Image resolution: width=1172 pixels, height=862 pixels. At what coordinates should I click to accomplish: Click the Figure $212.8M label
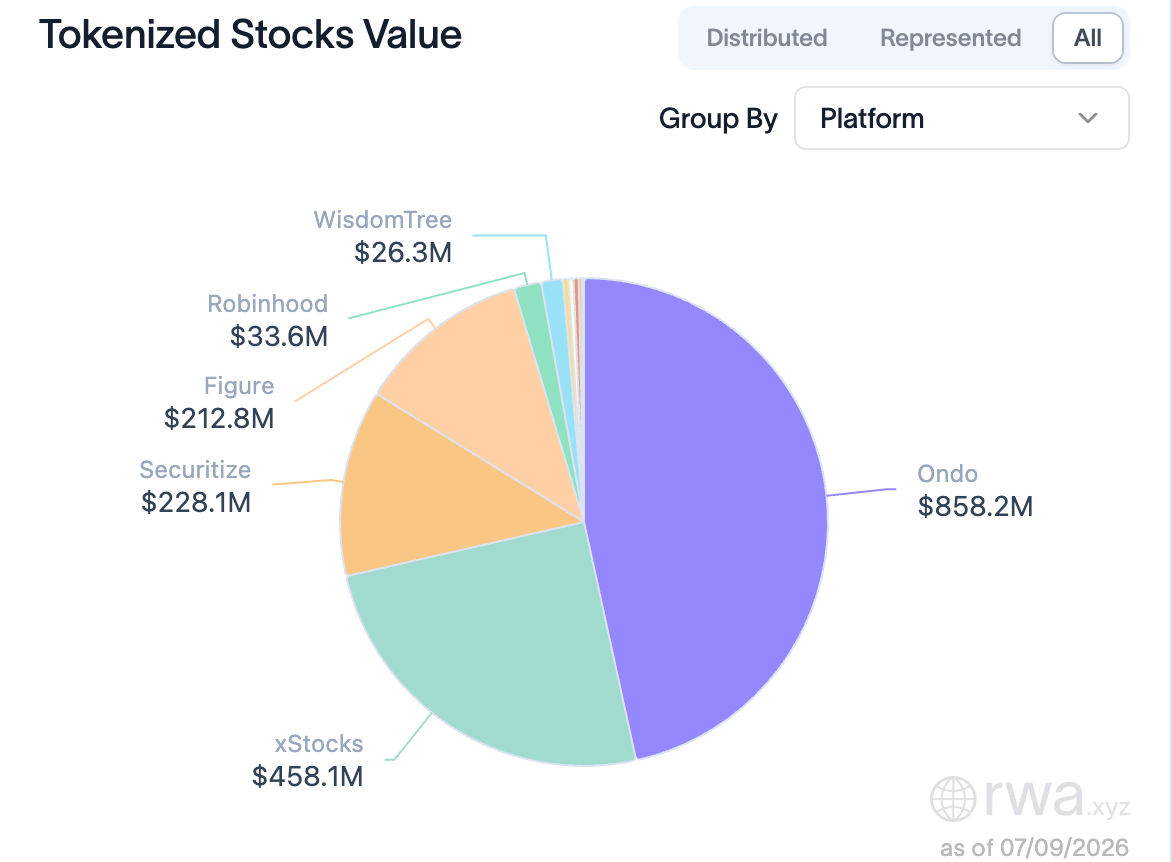click(219, 402)
